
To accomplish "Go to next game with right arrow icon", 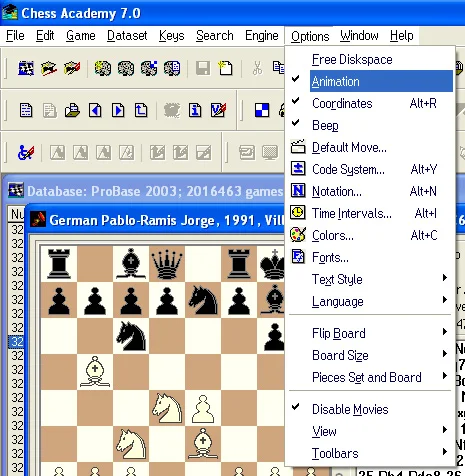I will [x=118, y=110].
